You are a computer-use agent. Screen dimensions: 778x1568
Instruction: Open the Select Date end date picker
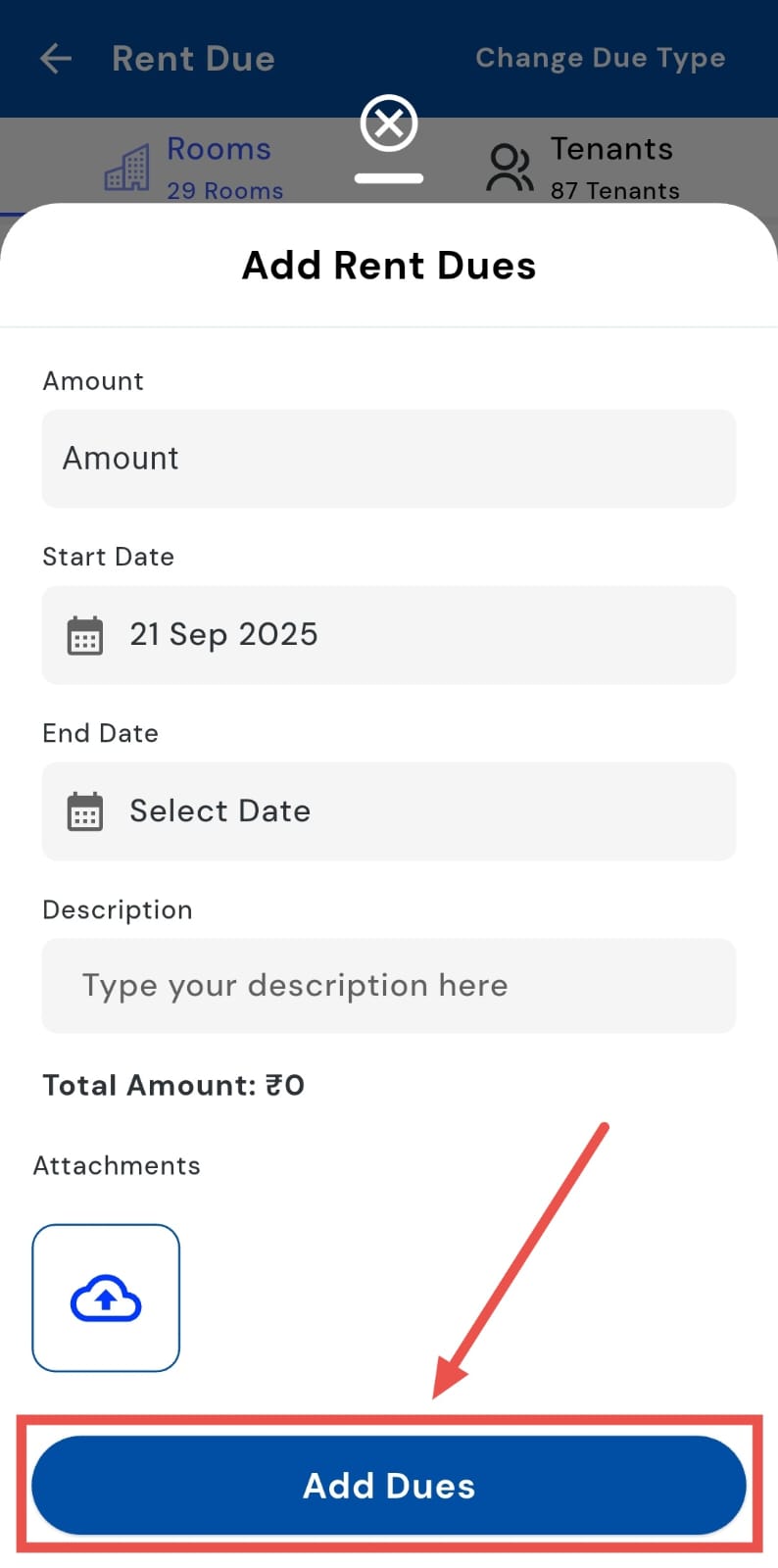tap(389, 811)
